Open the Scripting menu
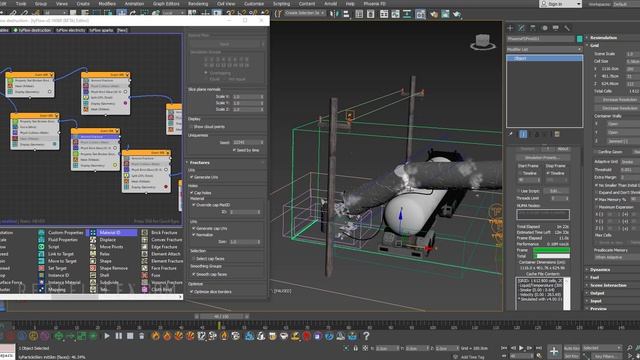This screenshot has width=640, height=360. [282, 4]
